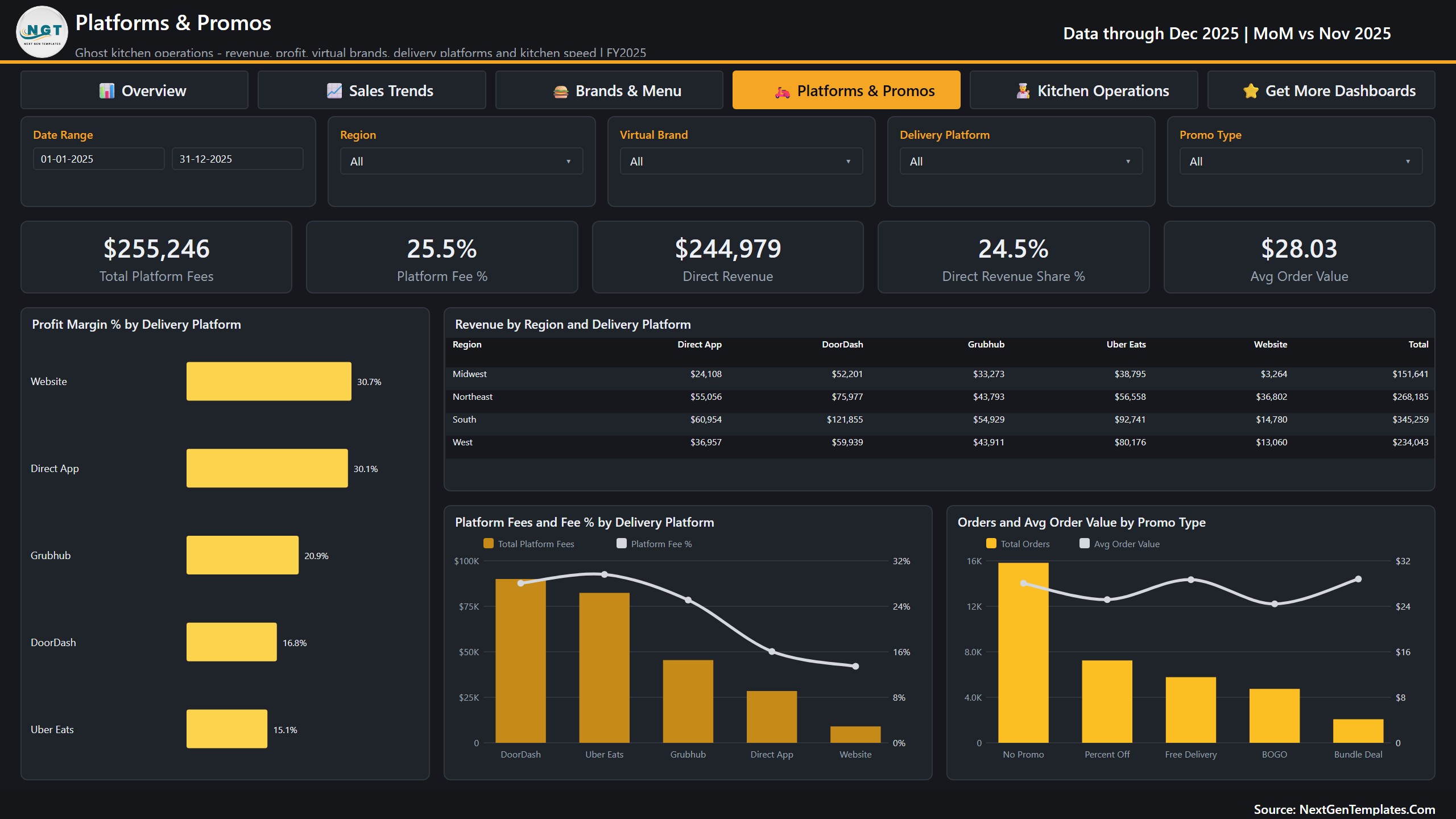1456x819 pixels.
Task: Click the Direct App fees bar
Action: tap(772, 717)
